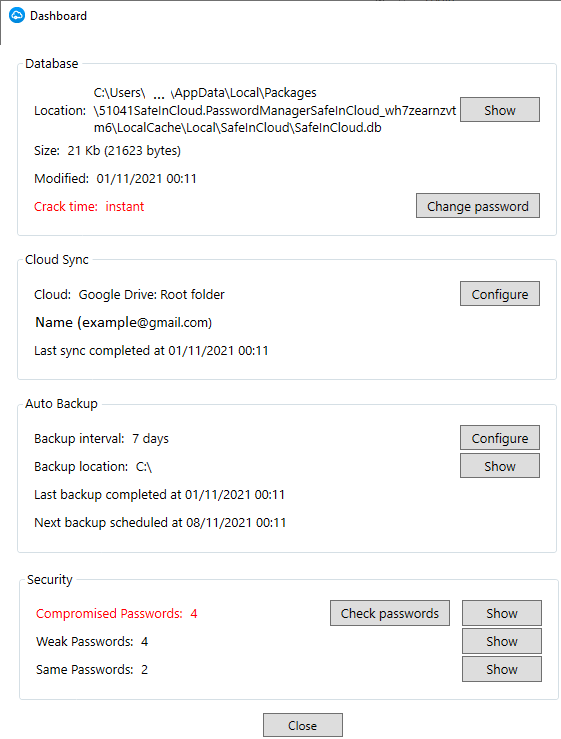Click the Last sync completed timestamp
This screenshot has height=739, width=561.
click(151, 351)
